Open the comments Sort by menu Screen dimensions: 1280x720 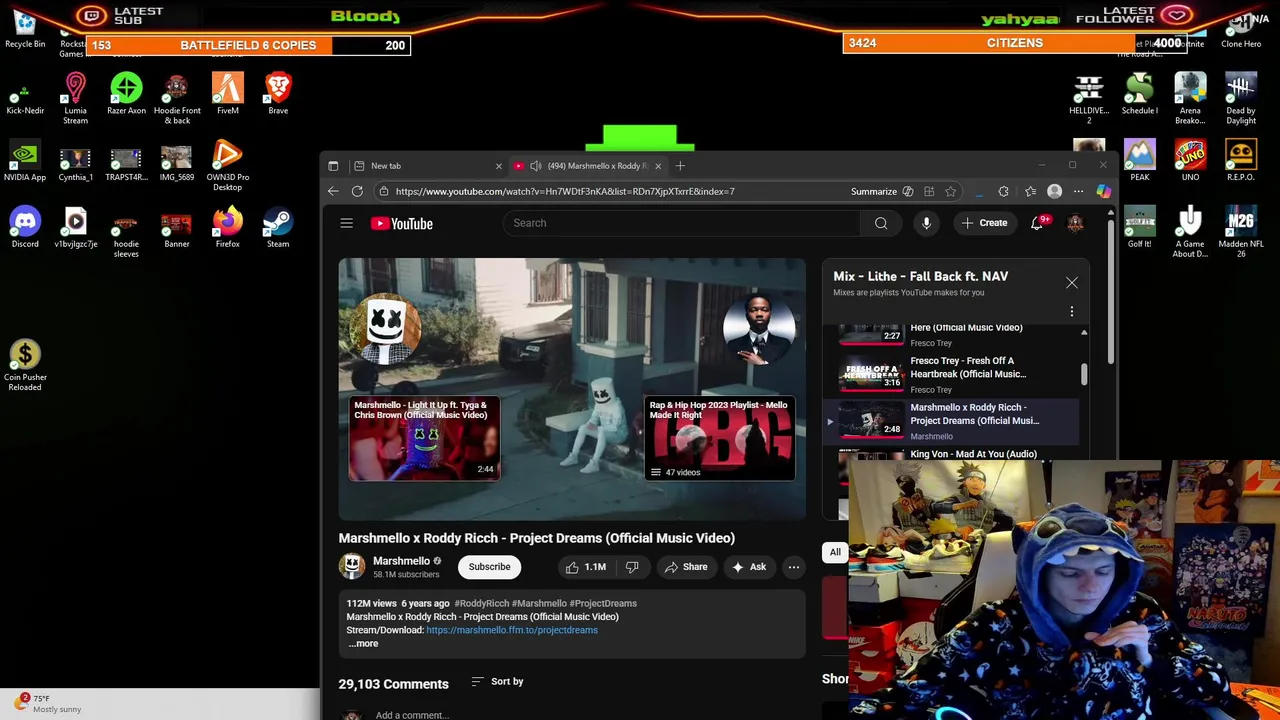click(x=497, y=681)
